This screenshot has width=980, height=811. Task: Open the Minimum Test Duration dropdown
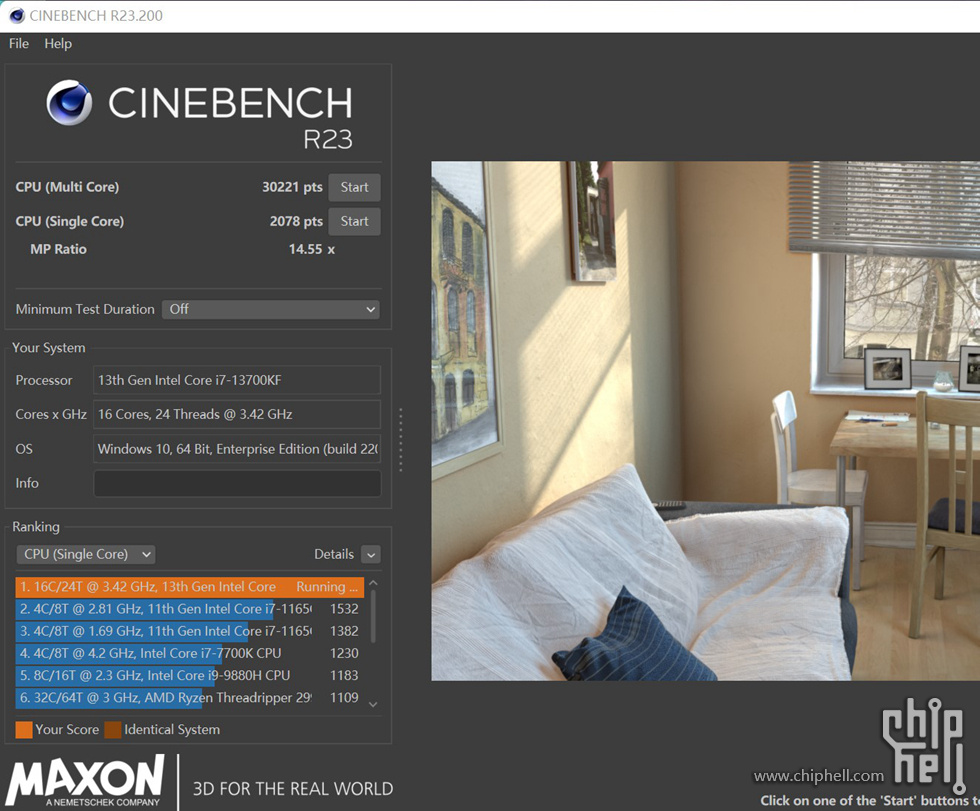(271, 309)
